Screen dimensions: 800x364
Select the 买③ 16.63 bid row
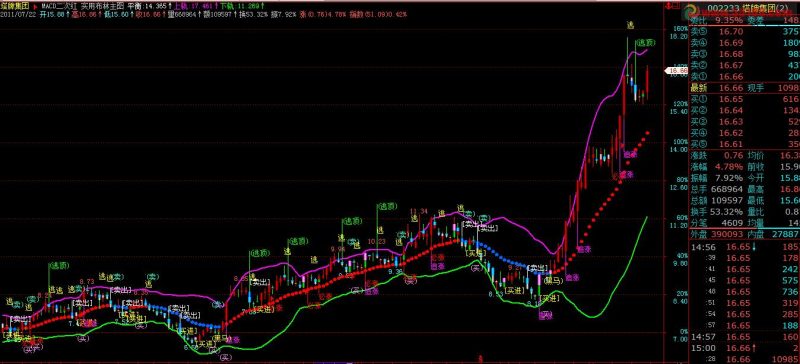[x=745, y=122]
